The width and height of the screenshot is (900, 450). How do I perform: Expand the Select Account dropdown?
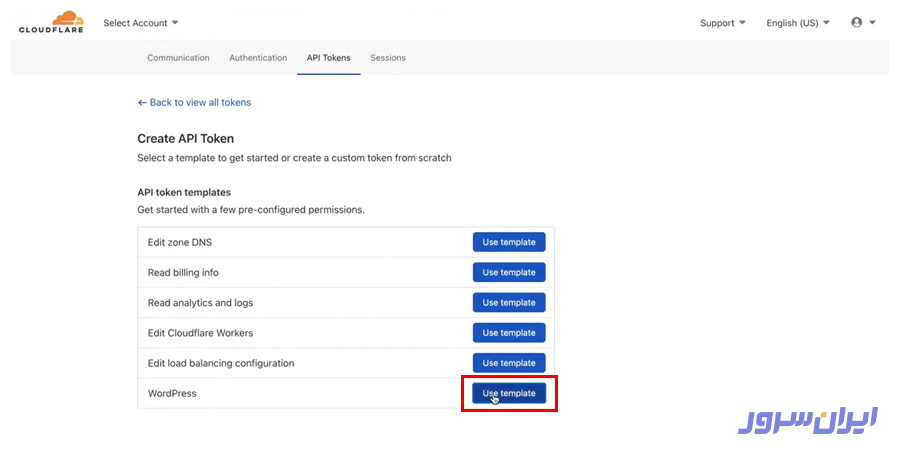click(141, 23)
